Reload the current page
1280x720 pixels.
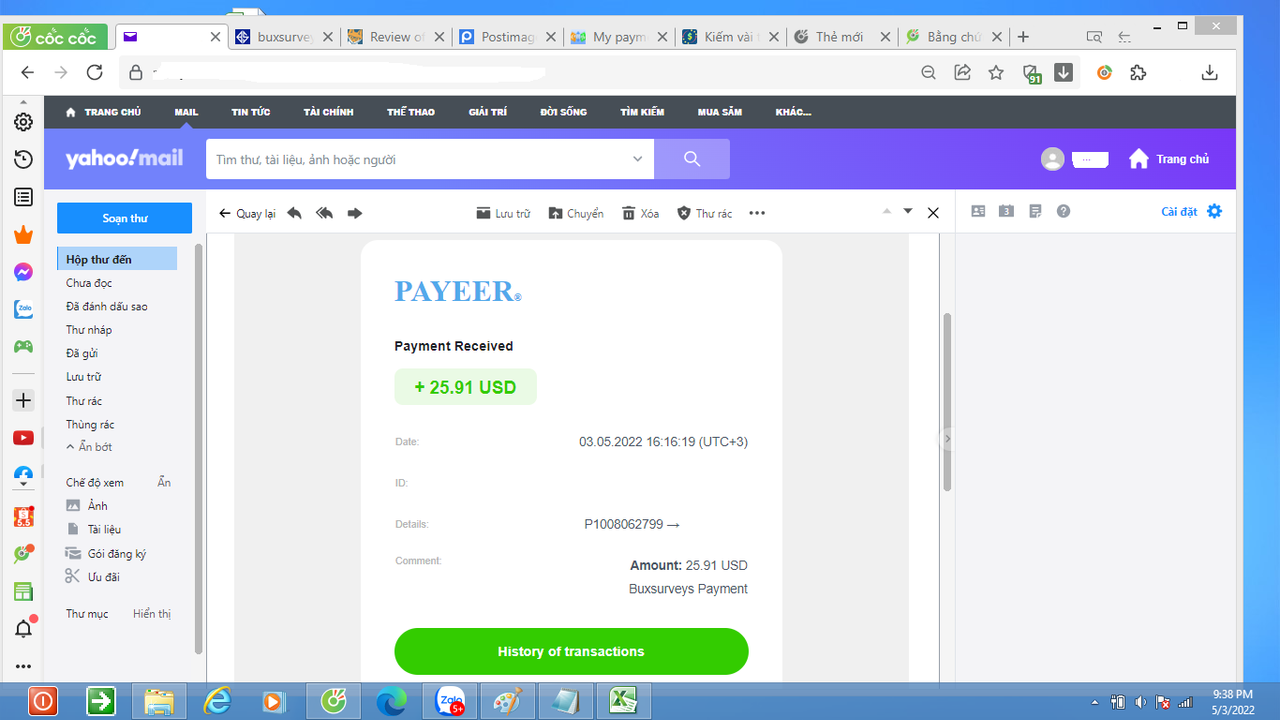[95, 72]
